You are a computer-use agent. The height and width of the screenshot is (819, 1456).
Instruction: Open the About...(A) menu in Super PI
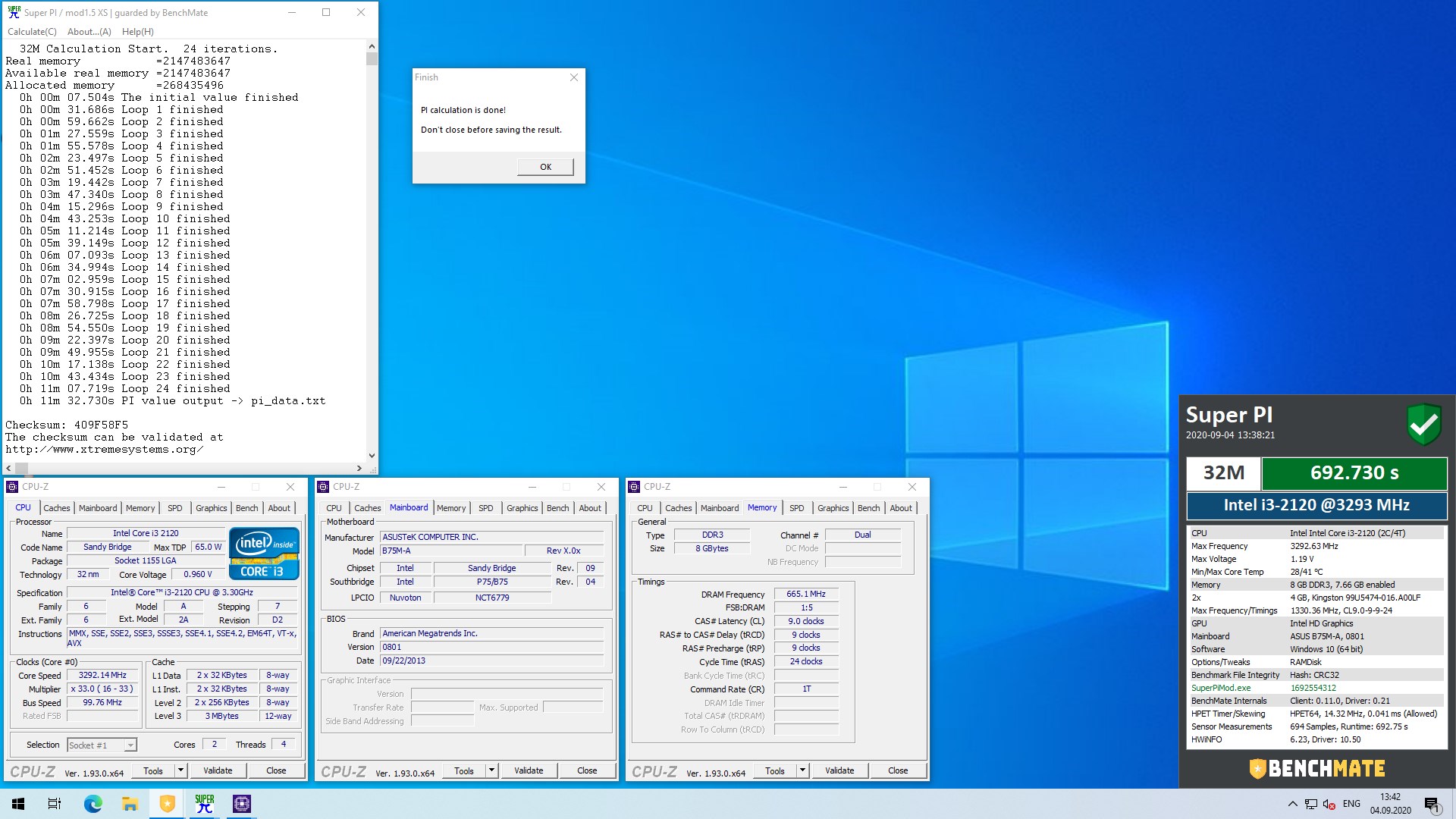pyautogui.click(x=89, y=32)
